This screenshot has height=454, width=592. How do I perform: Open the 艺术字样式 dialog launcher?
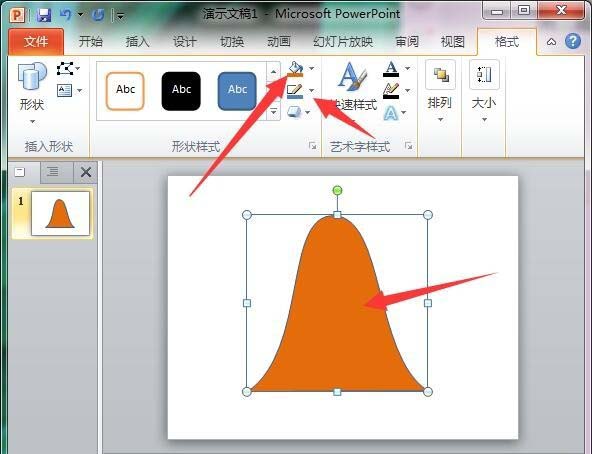point(409,146)
